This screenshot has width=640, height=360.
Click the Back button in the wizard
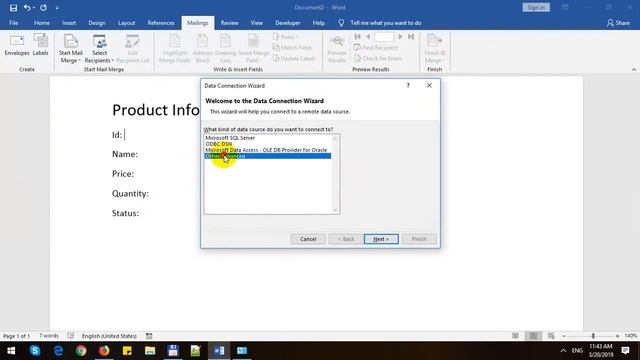pos(345,239)
